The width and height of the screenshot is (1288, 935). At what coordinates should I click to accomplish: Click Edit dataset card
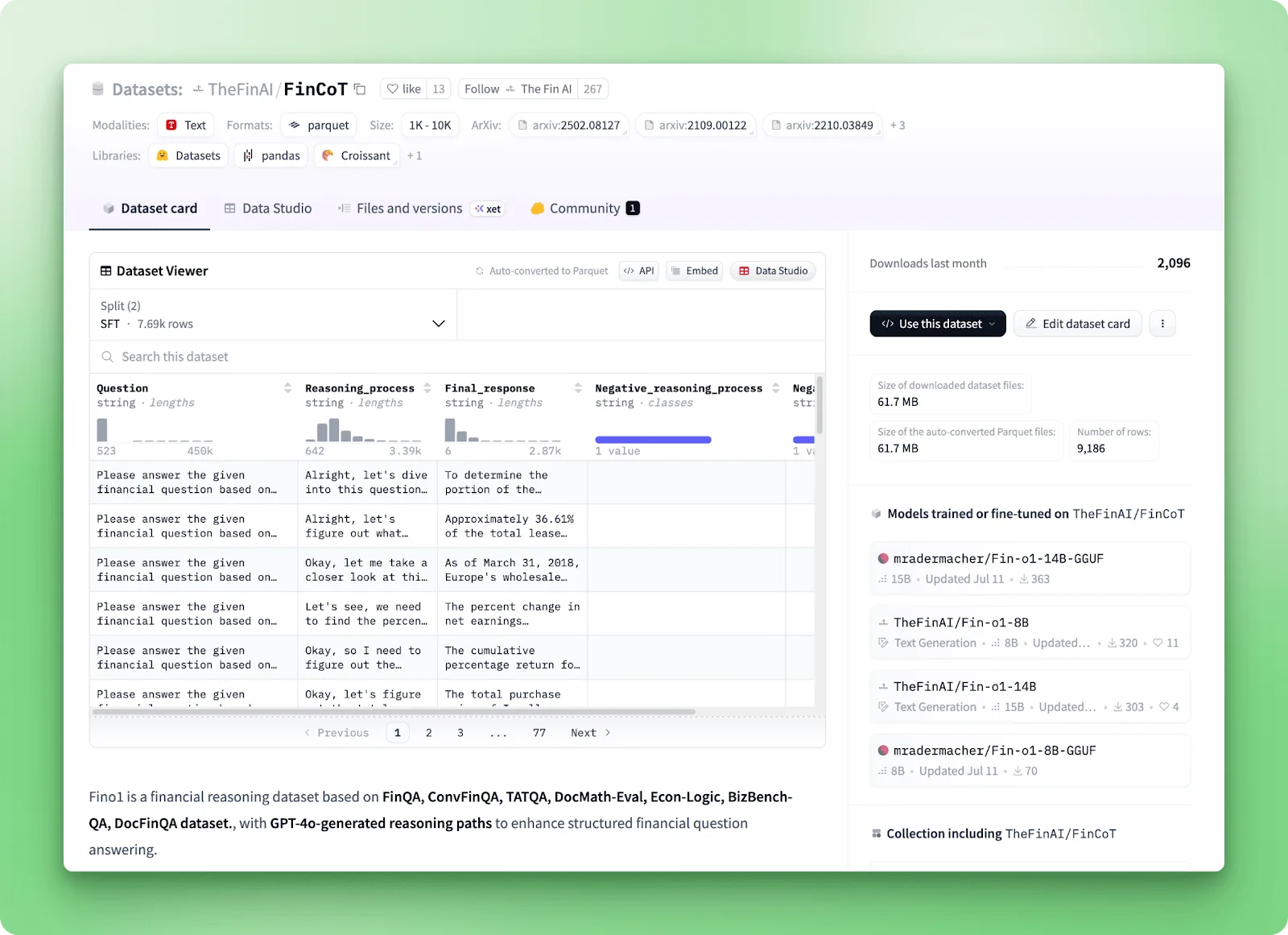(1078, 324)
